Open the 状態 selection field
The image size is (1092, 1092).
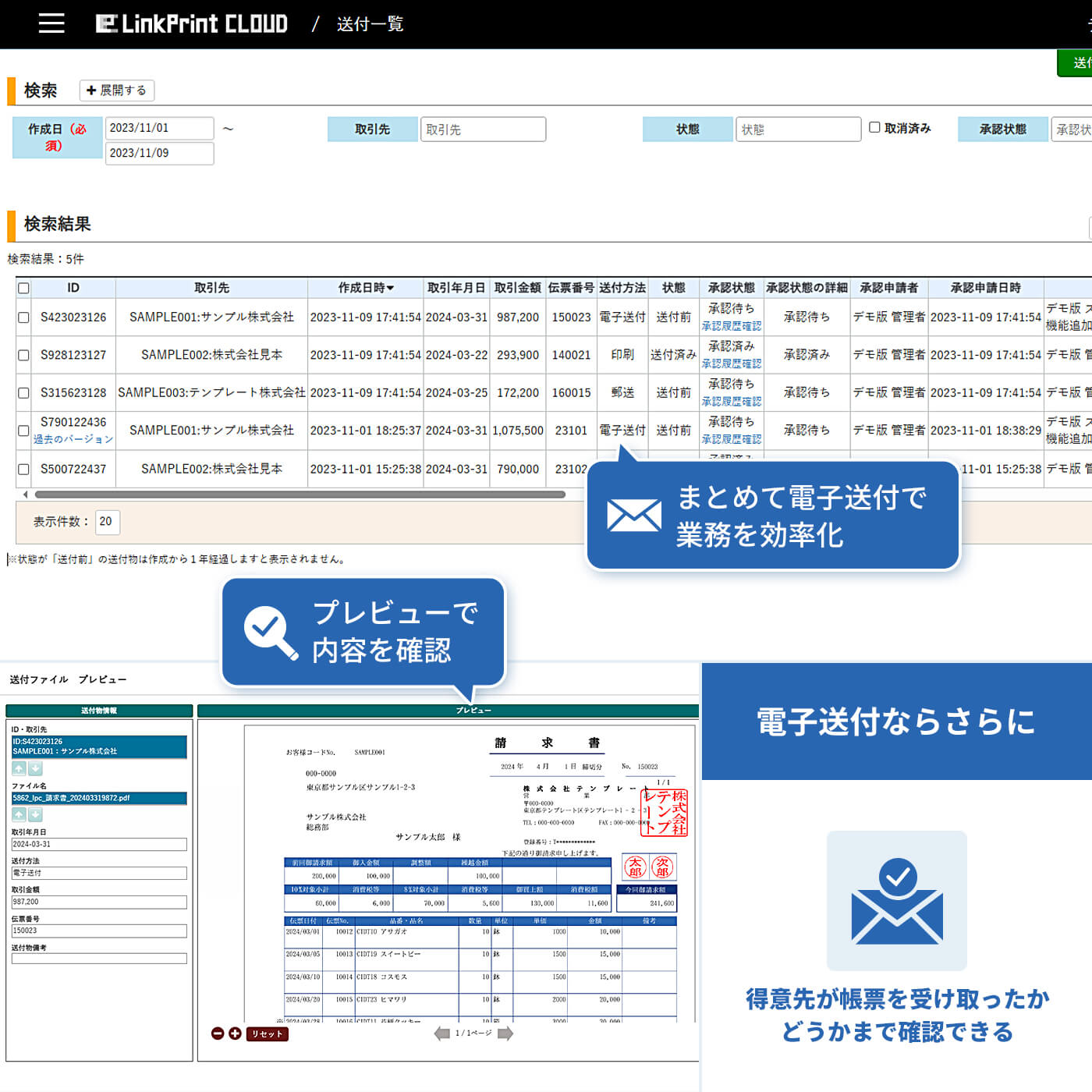(x=798, y=129)
